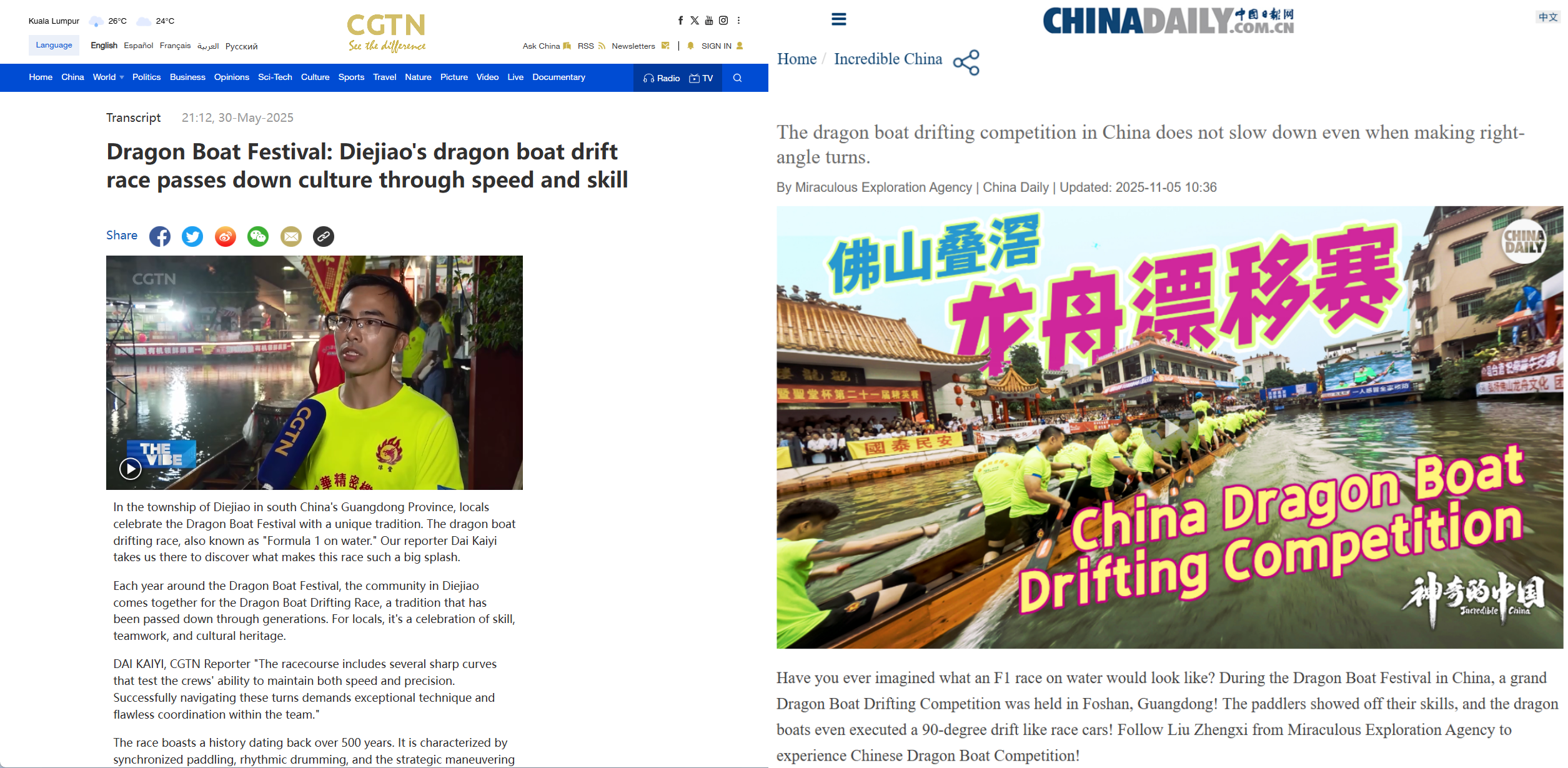Open the Language selector

[54, 45]
